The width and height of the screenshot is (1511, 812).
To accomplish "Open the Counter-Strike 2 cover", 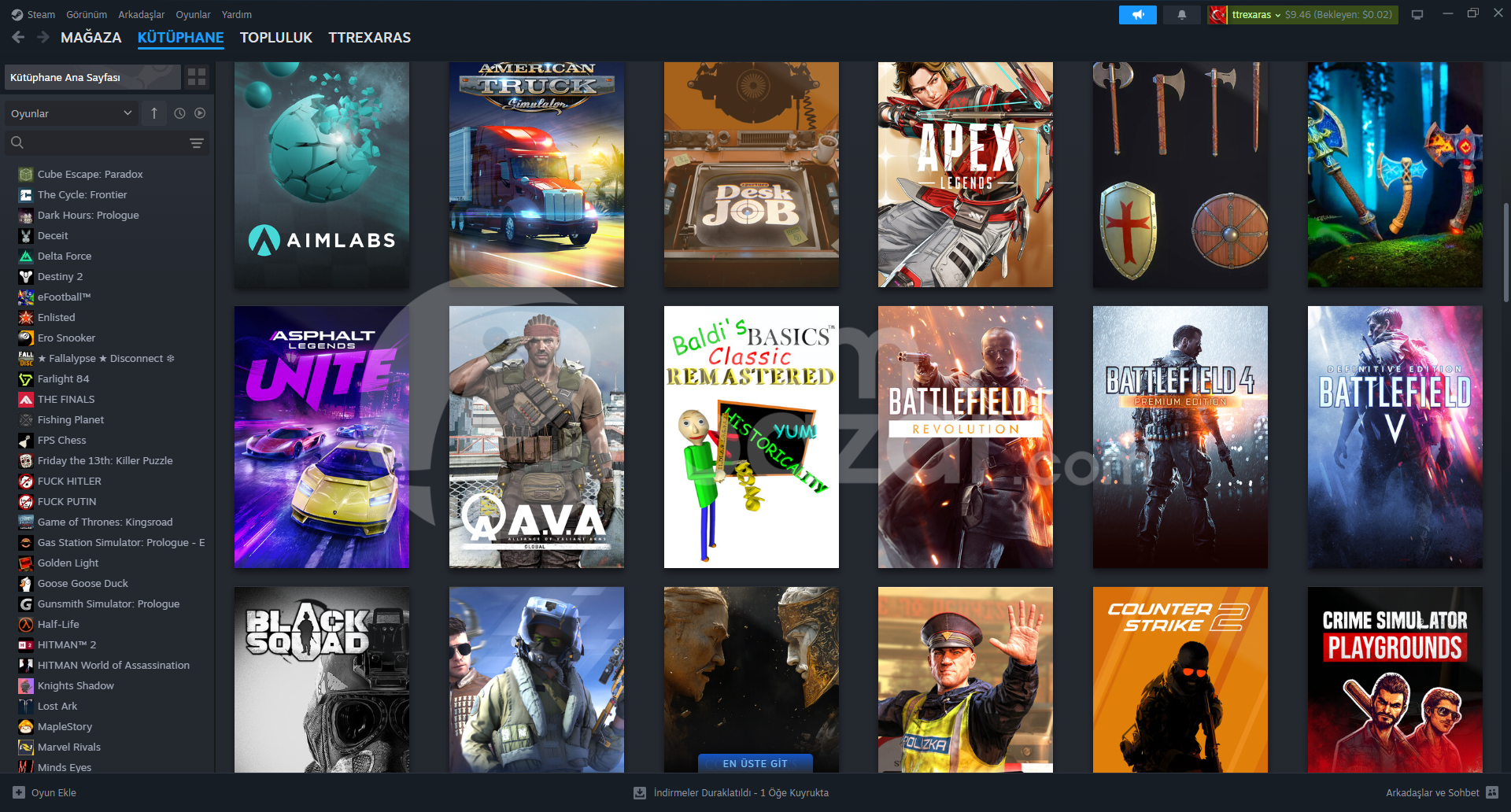I will (x=1180, y=680).
